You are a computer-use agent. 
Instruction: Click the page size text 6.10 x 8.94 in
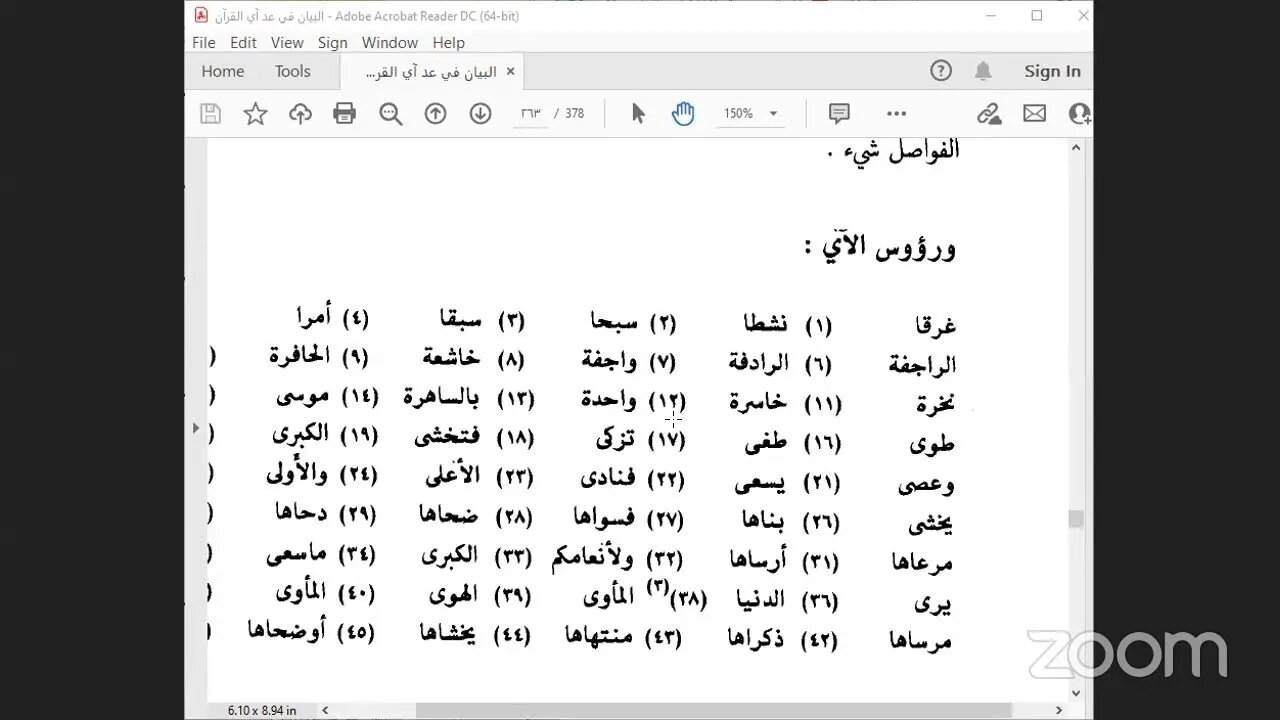261,710
